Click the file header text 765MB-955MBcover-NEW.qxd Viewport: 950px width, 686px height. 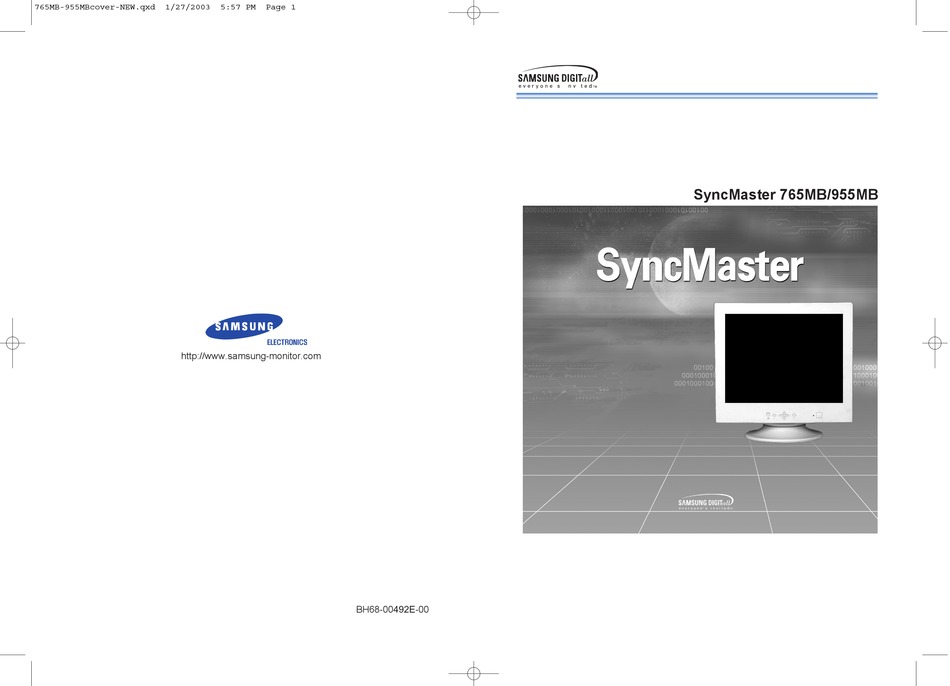point(95,7)
